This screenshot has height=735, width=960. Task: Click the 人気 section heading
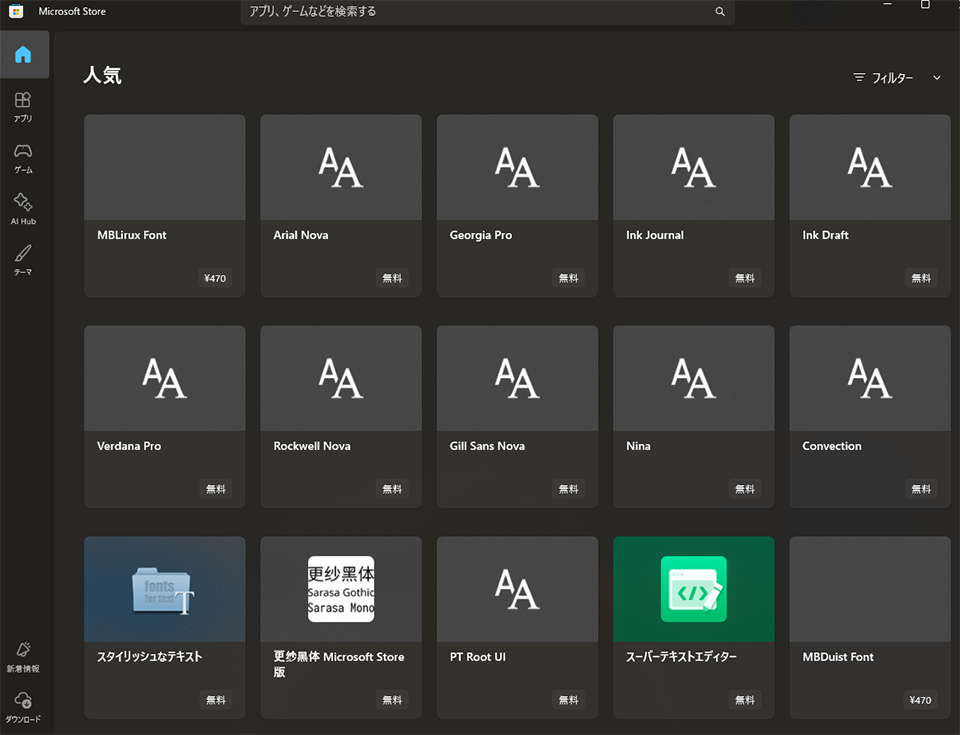(x=102, y=75)
